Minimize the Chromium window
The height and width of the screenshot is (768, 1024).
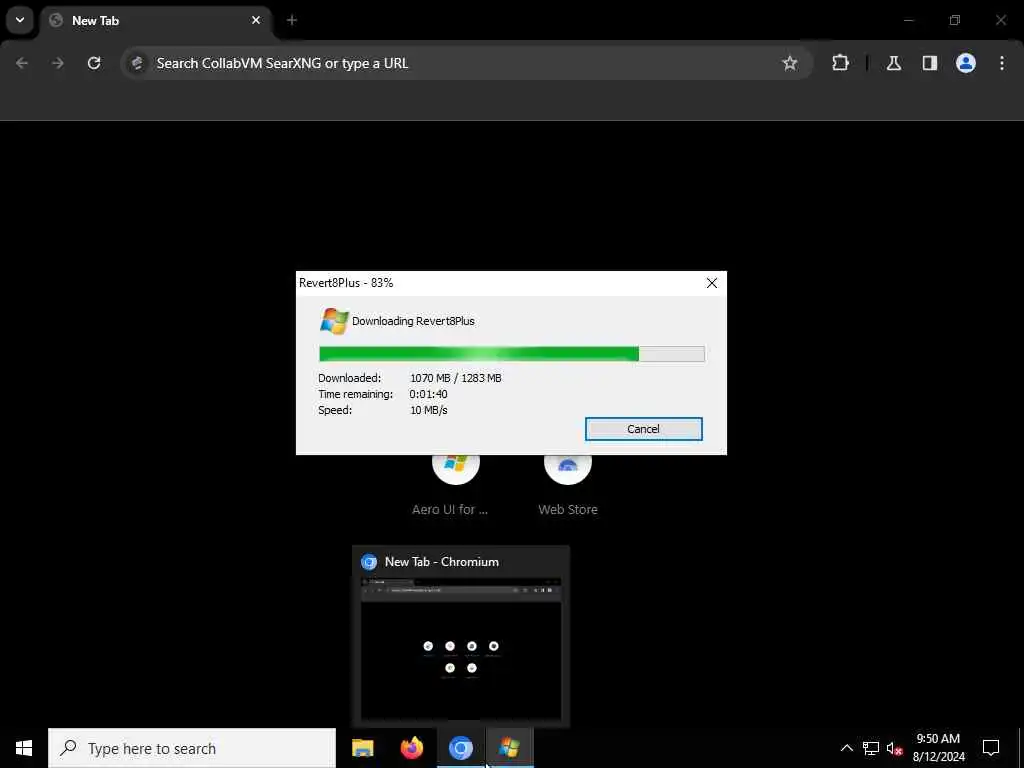(x=908, y=20)
